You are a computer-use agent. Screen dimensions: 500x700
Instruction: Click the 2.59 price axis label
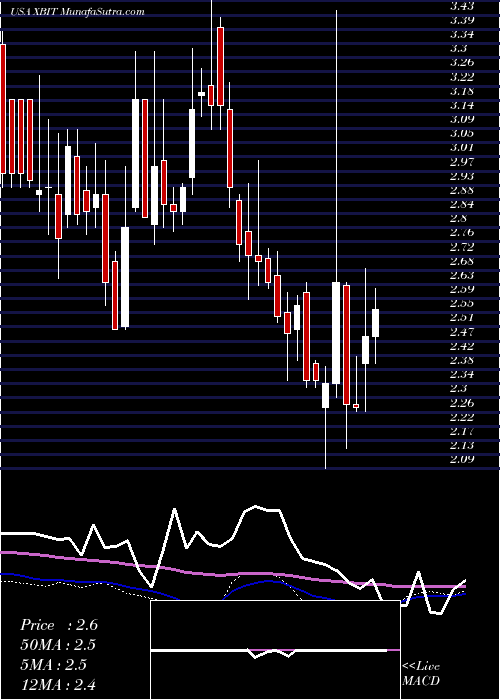point(462,289)
